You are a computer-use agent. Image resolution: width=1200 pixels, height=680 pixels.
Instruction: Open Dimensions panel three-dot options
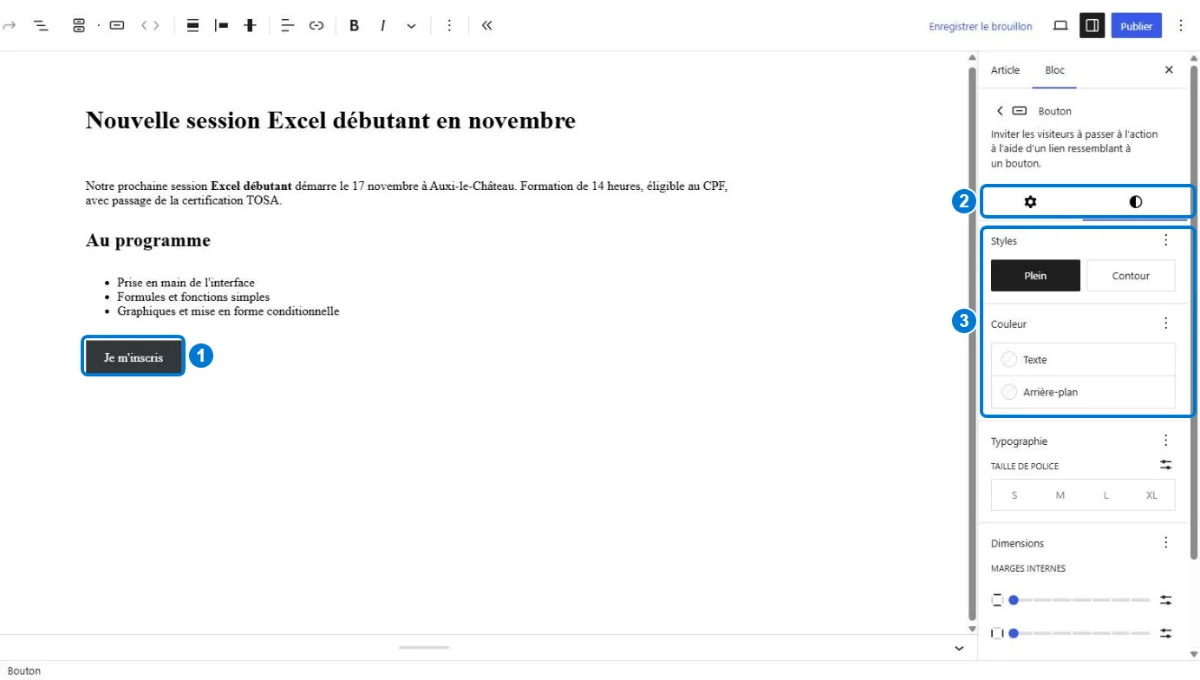click(x=1165, y=543)
